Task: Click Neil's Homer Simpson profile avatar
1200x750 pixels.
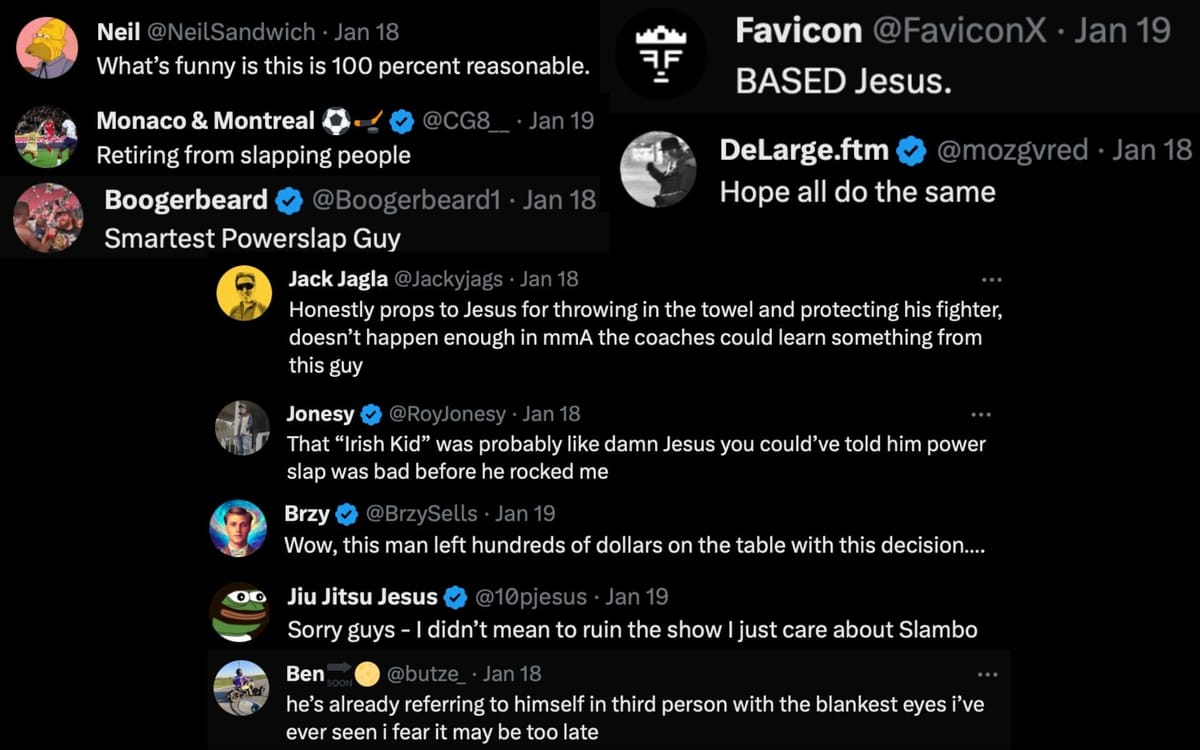Action: [x=46, y=45]
